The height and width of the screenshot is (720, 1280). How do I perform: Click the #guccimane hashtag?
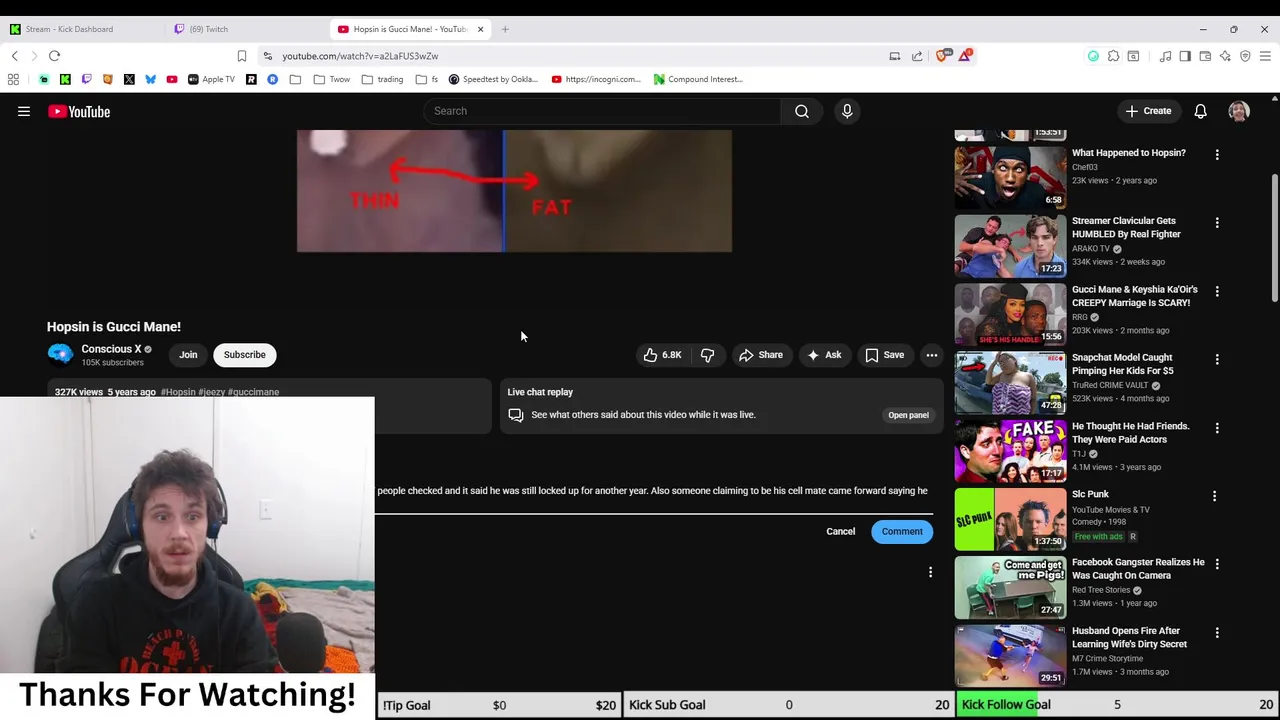[254, 392]
